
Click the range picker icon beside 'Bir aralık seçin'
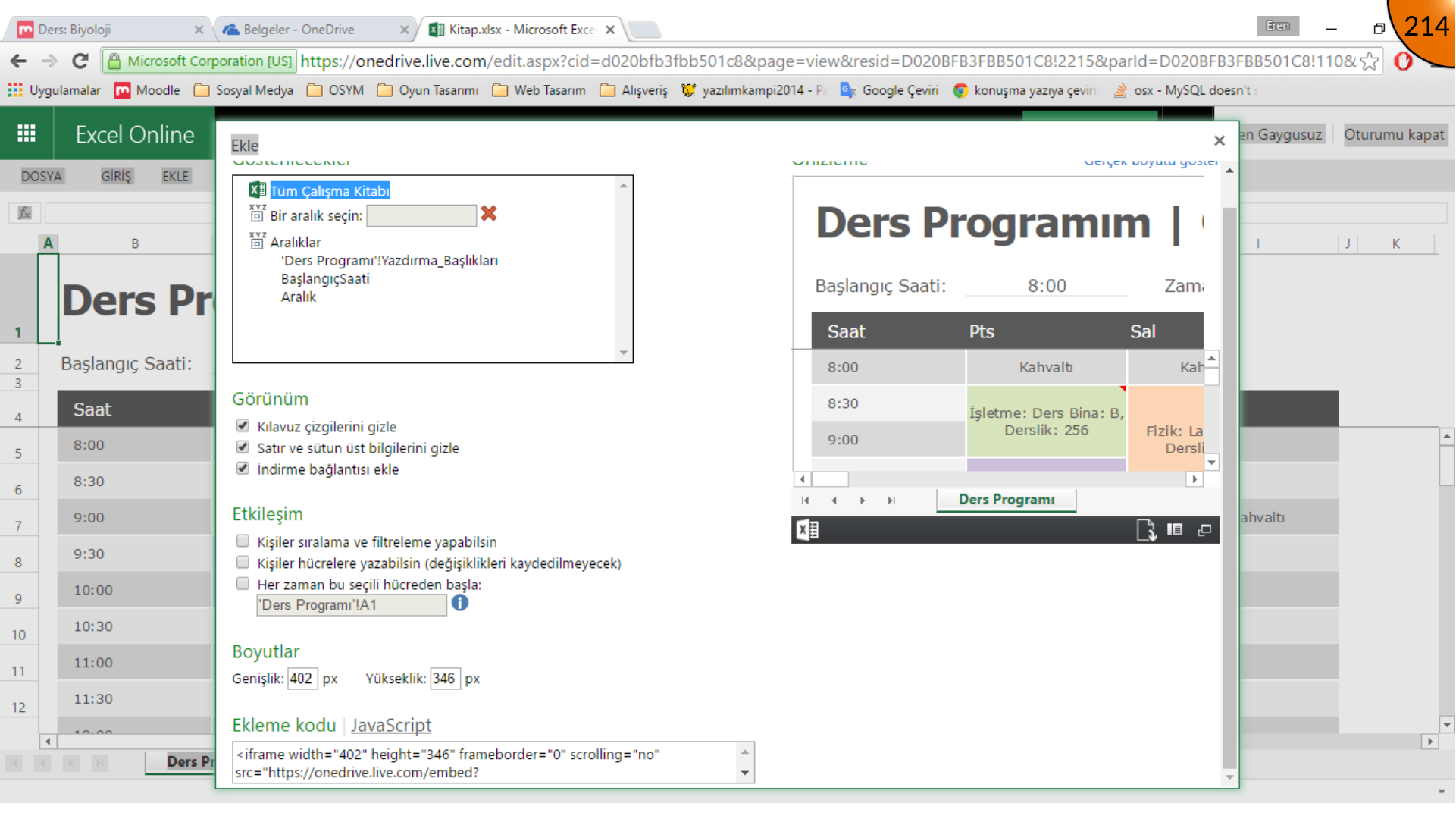(x=258, y=214)
